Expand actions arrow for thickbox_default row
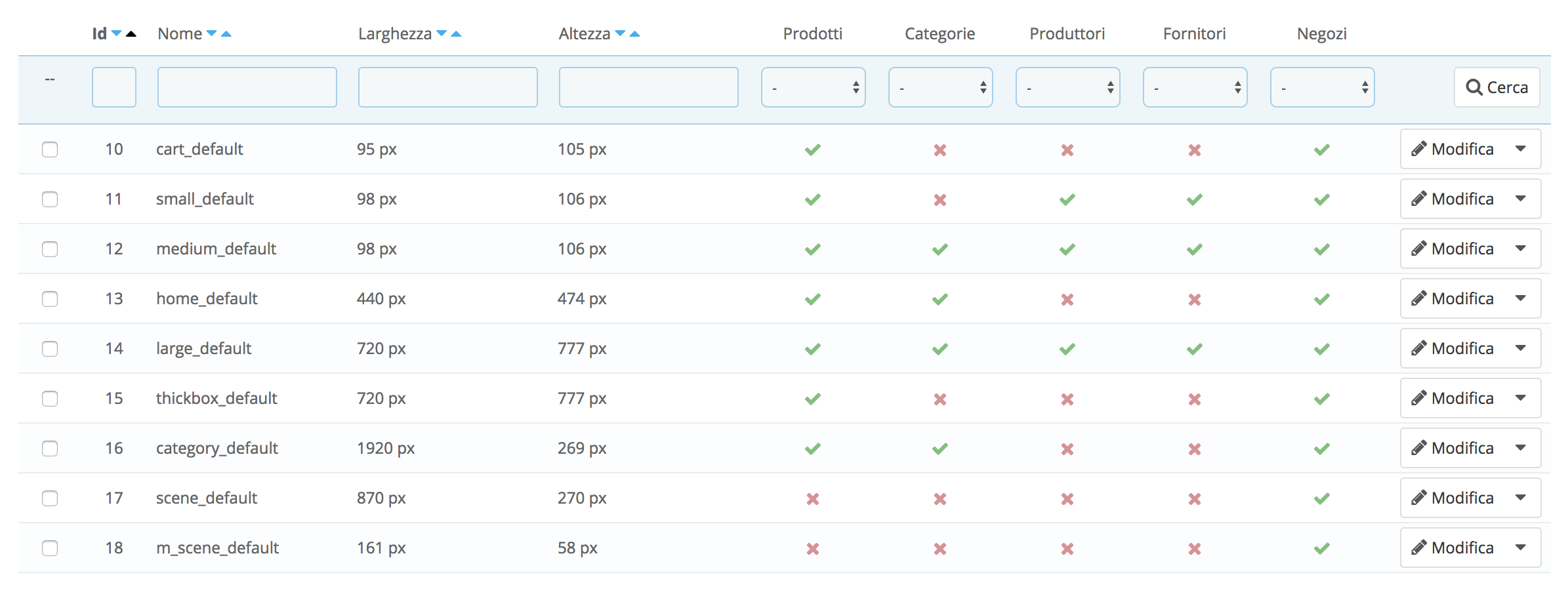Screen dimensions: 1568x602 click(x=1521, y=398)
